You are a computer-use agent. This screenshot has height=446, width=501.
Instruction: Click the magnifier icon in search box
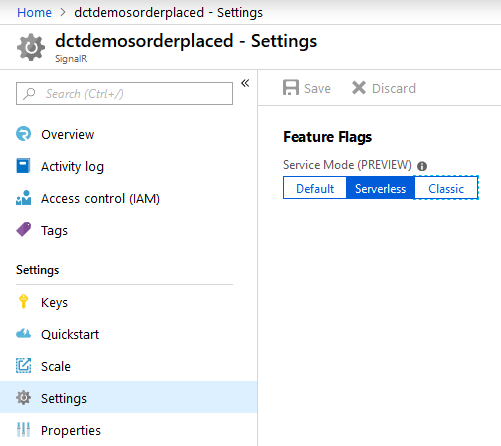[29, 94]
